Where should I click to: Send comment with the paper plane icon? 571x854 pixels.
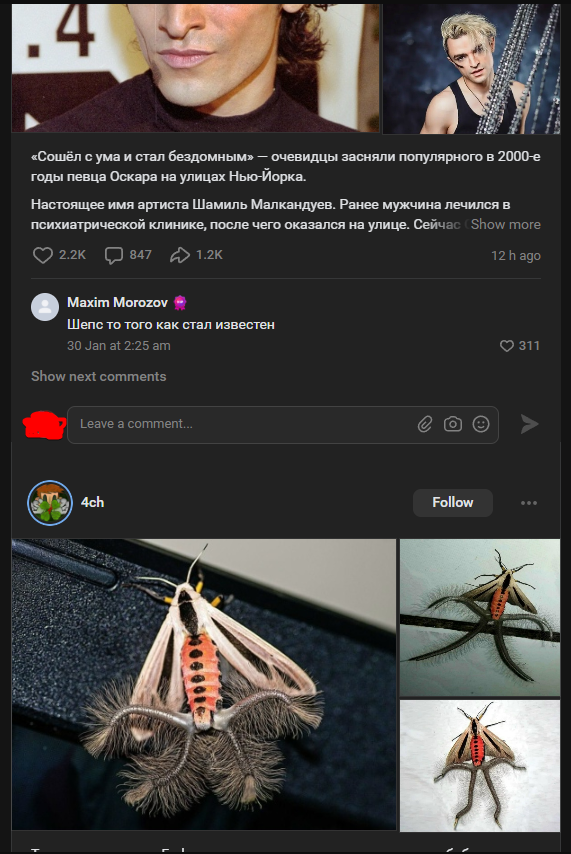(529, 424)
